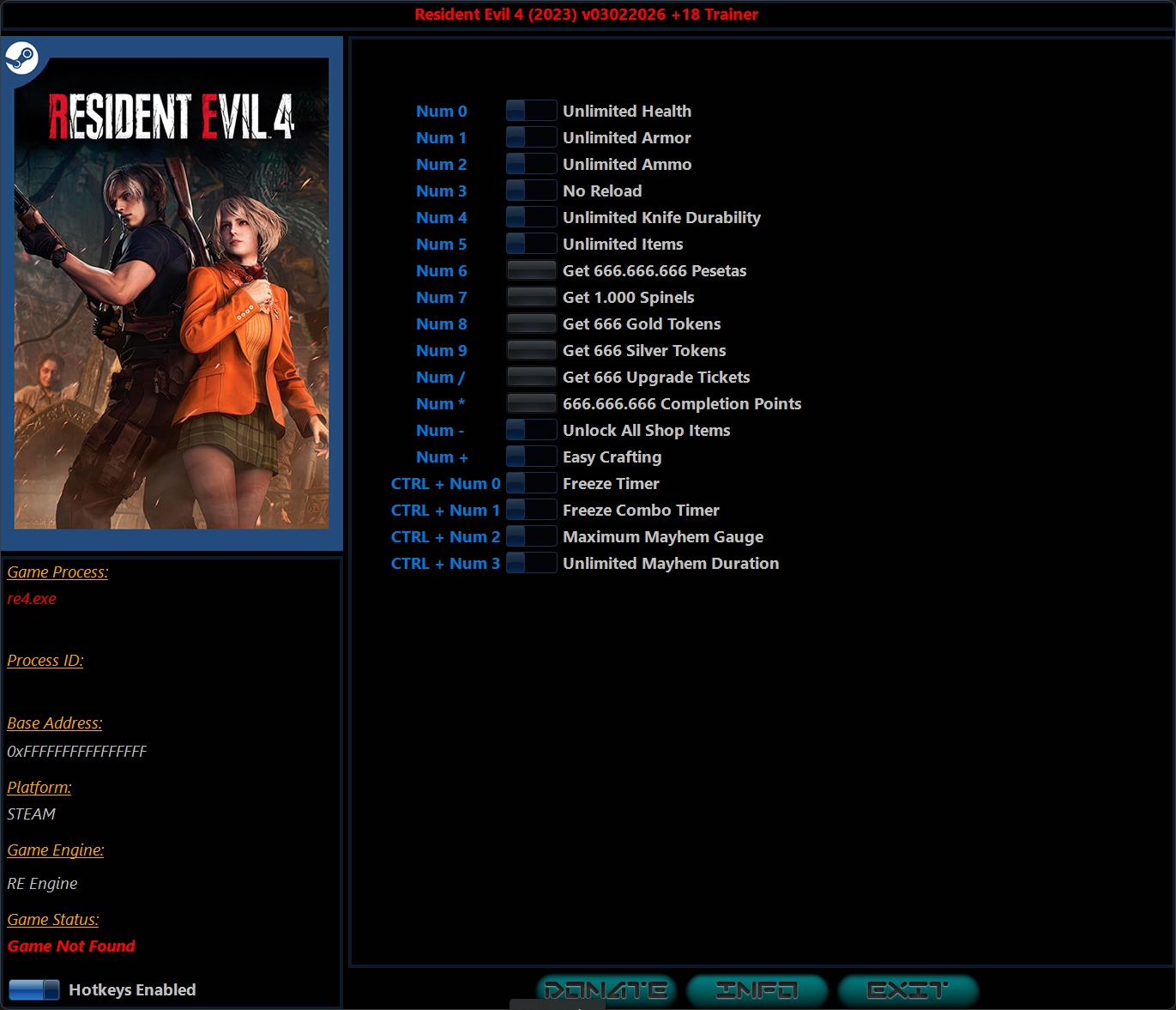This screenshot has height=1010, width=1176.
Task: Enable Freeze Timer cheat
Action: [530, 482]
